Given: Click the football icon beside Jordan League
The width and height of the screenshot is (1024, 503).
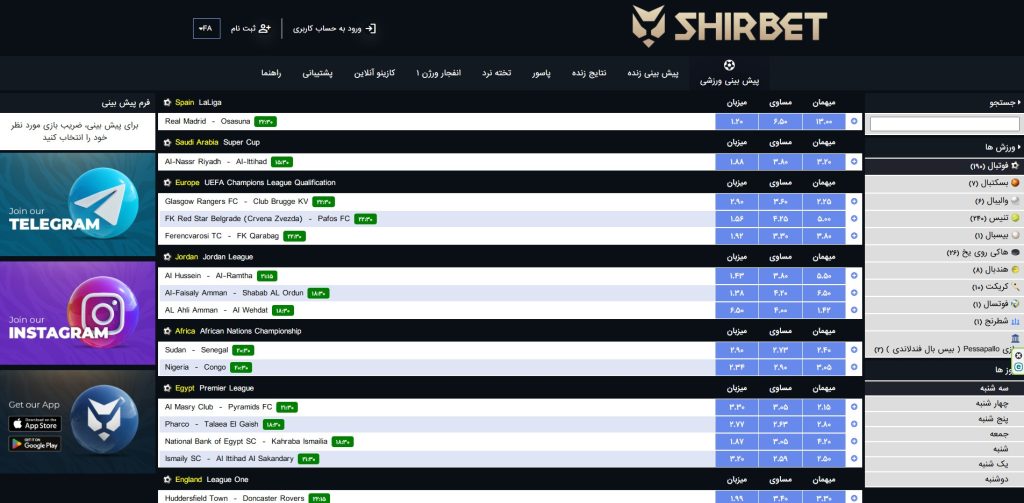Looking at the screenshot, I should (168, 257).
